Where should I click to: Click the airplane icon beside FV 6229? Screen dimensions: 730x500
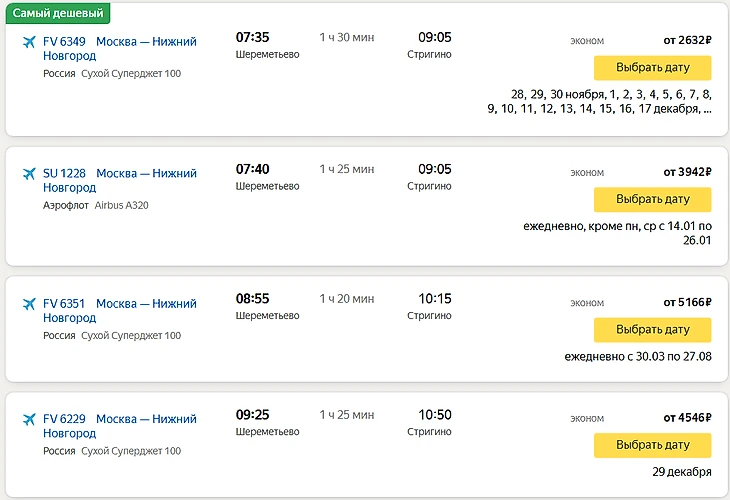point(28,419)
